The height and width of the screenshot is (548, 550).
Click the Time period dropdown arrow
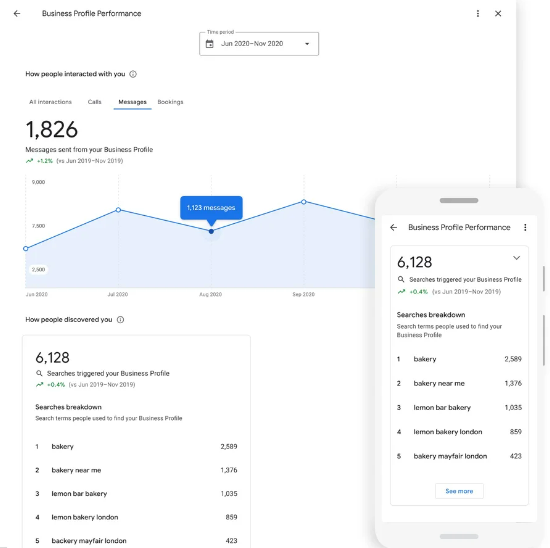(307, 44)
